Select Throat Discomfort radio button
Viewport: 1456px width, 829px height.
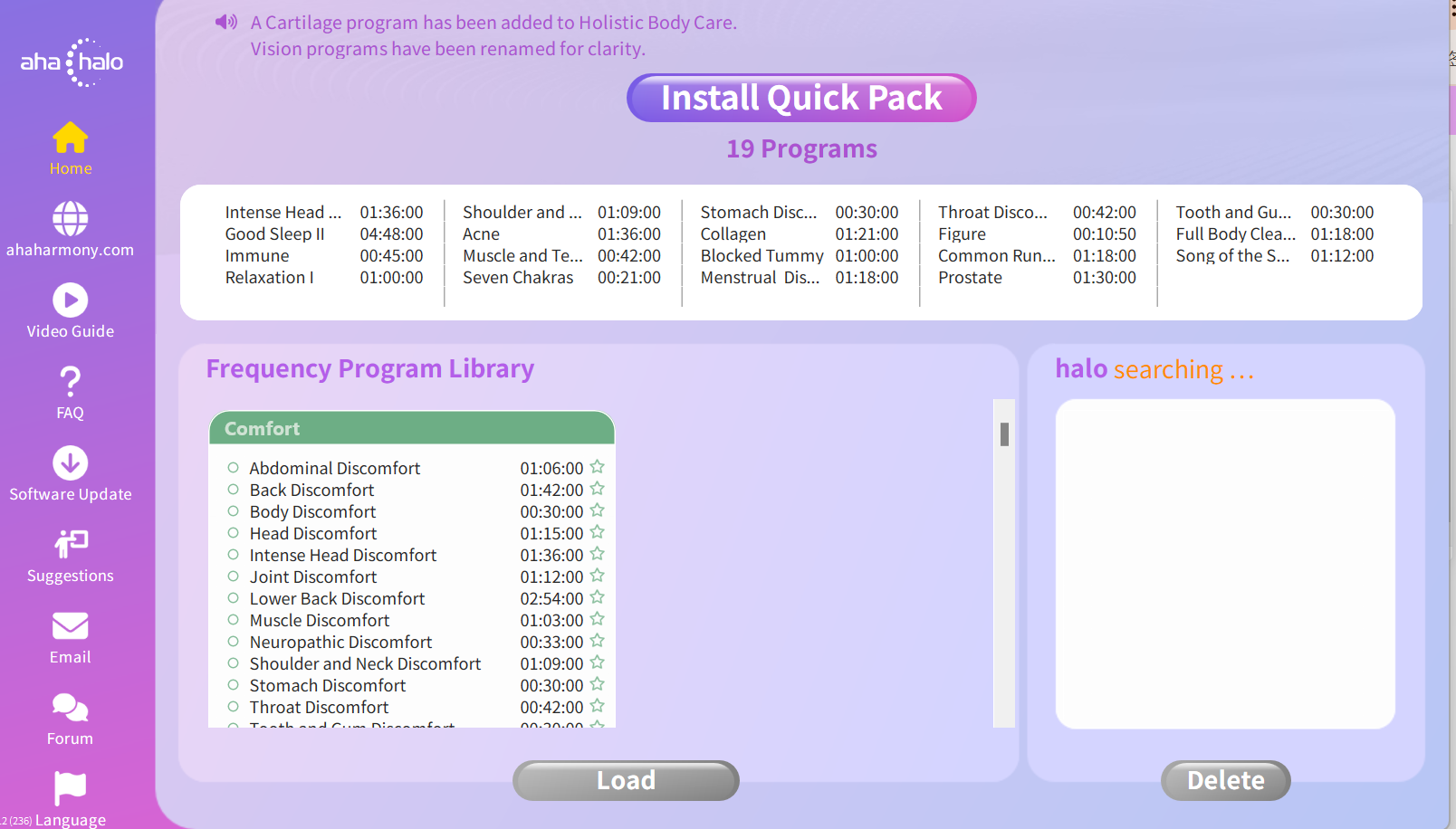tap(233, 707)
